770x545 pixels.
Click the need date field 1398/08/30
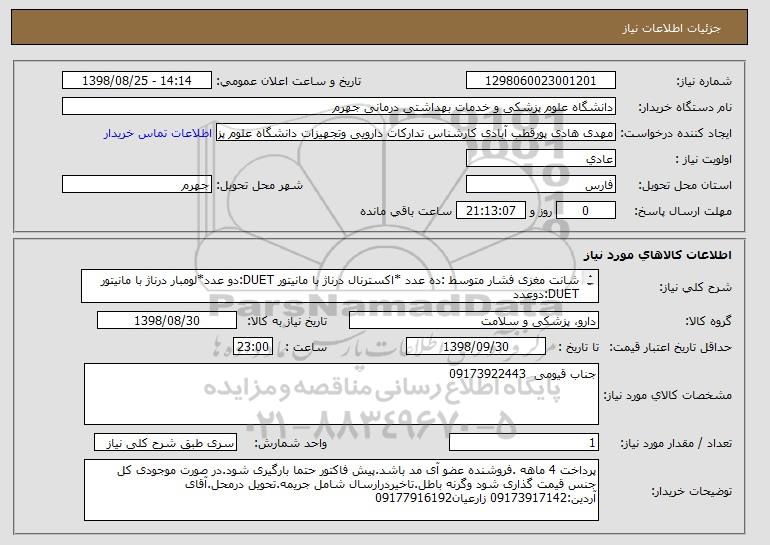coord(167,321)
